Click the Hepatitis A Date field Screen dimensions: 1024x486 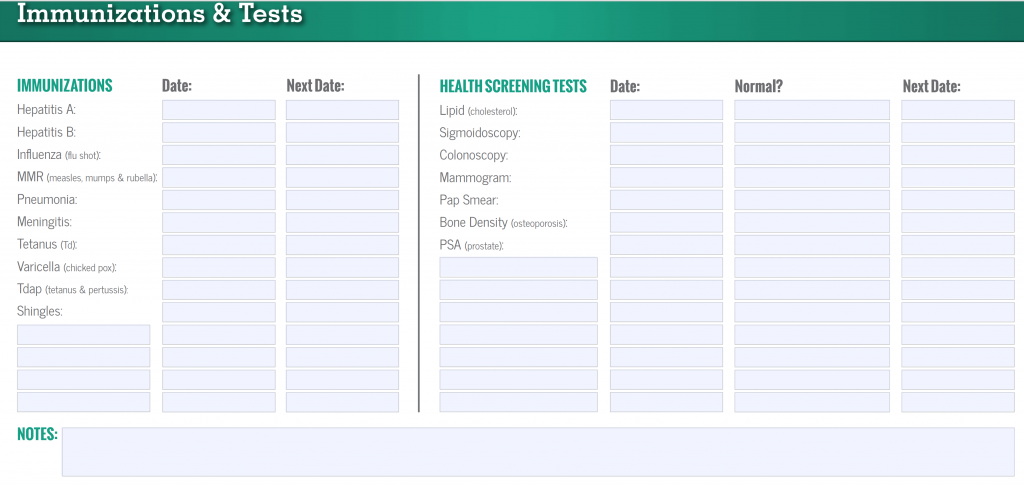click(219, 110)
